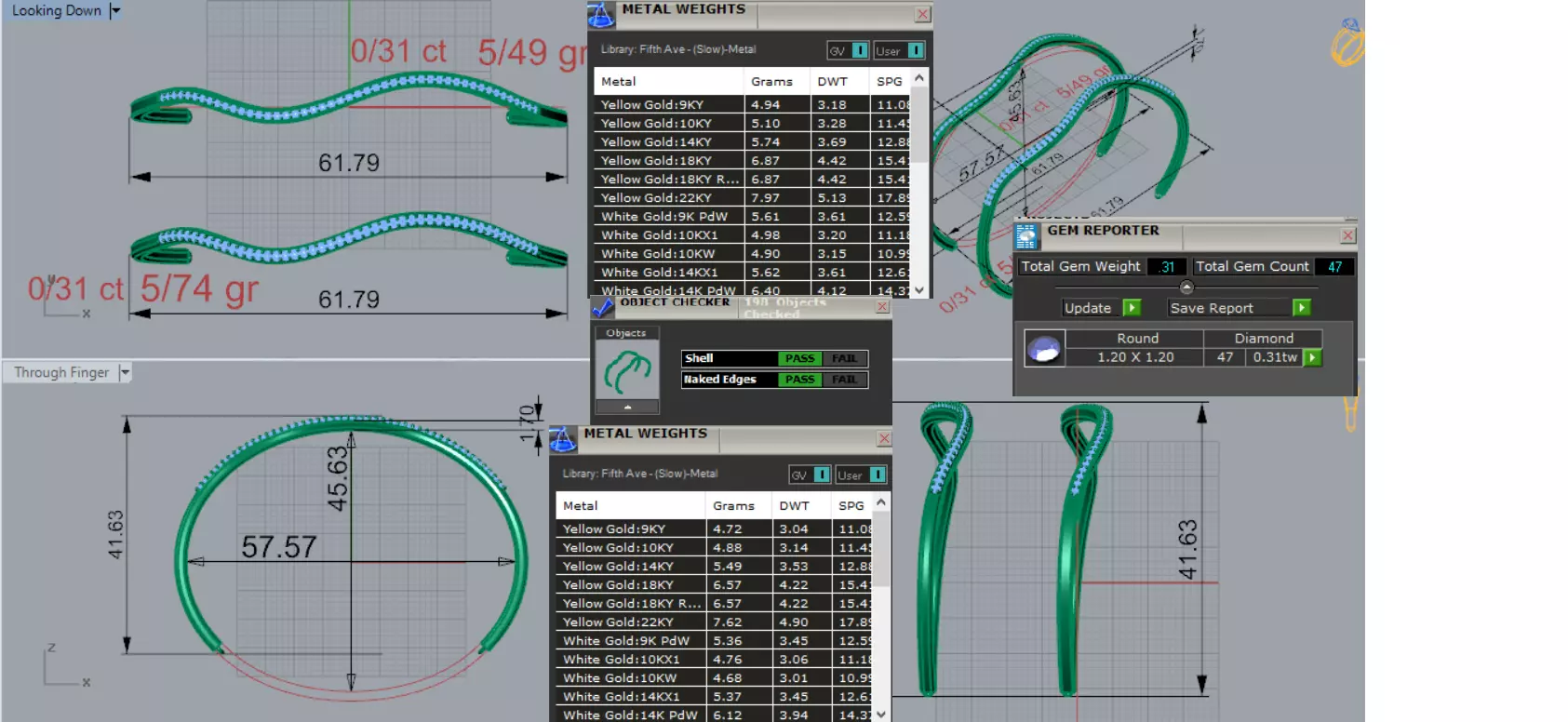
Task: Click PASS indicator on the Shell row
Action: point(799,358)
